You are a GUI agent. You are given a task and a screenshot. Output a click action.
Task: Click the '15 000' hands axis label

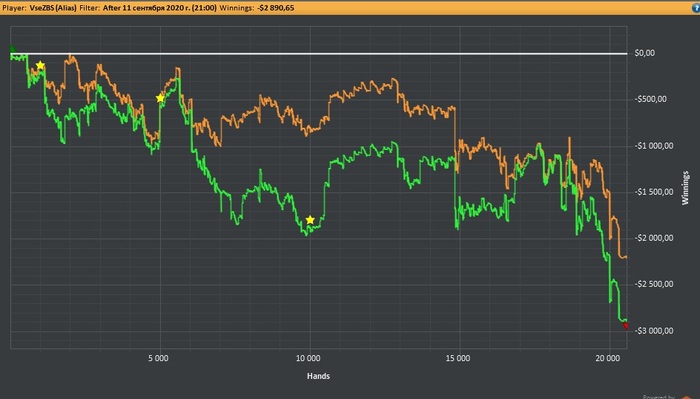458,358
